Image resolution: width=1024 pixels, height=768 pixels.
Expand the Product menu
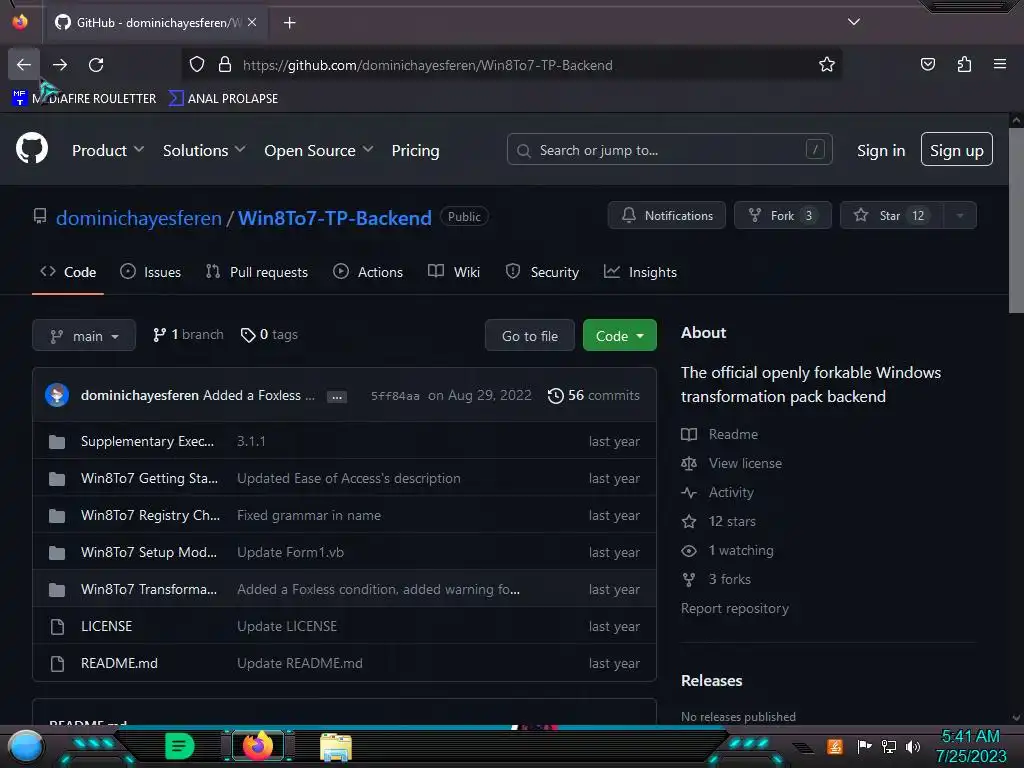pyautogui.click(x=108, y=150)
